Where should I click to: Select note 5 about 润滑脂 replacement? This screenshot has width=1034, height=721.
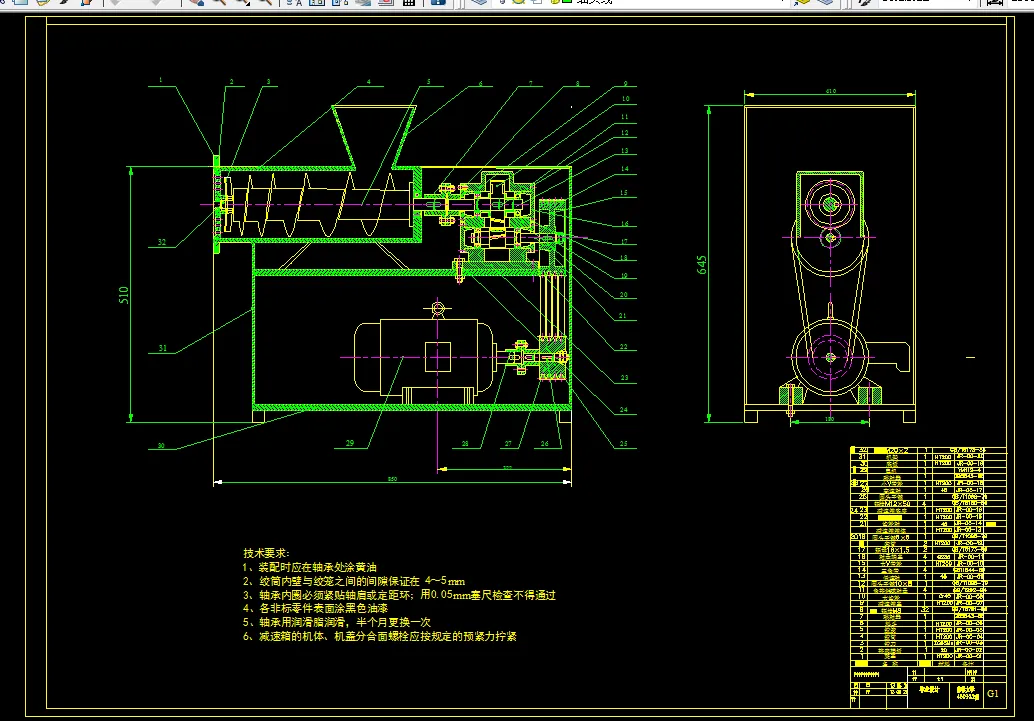click(x=336, y=622)
